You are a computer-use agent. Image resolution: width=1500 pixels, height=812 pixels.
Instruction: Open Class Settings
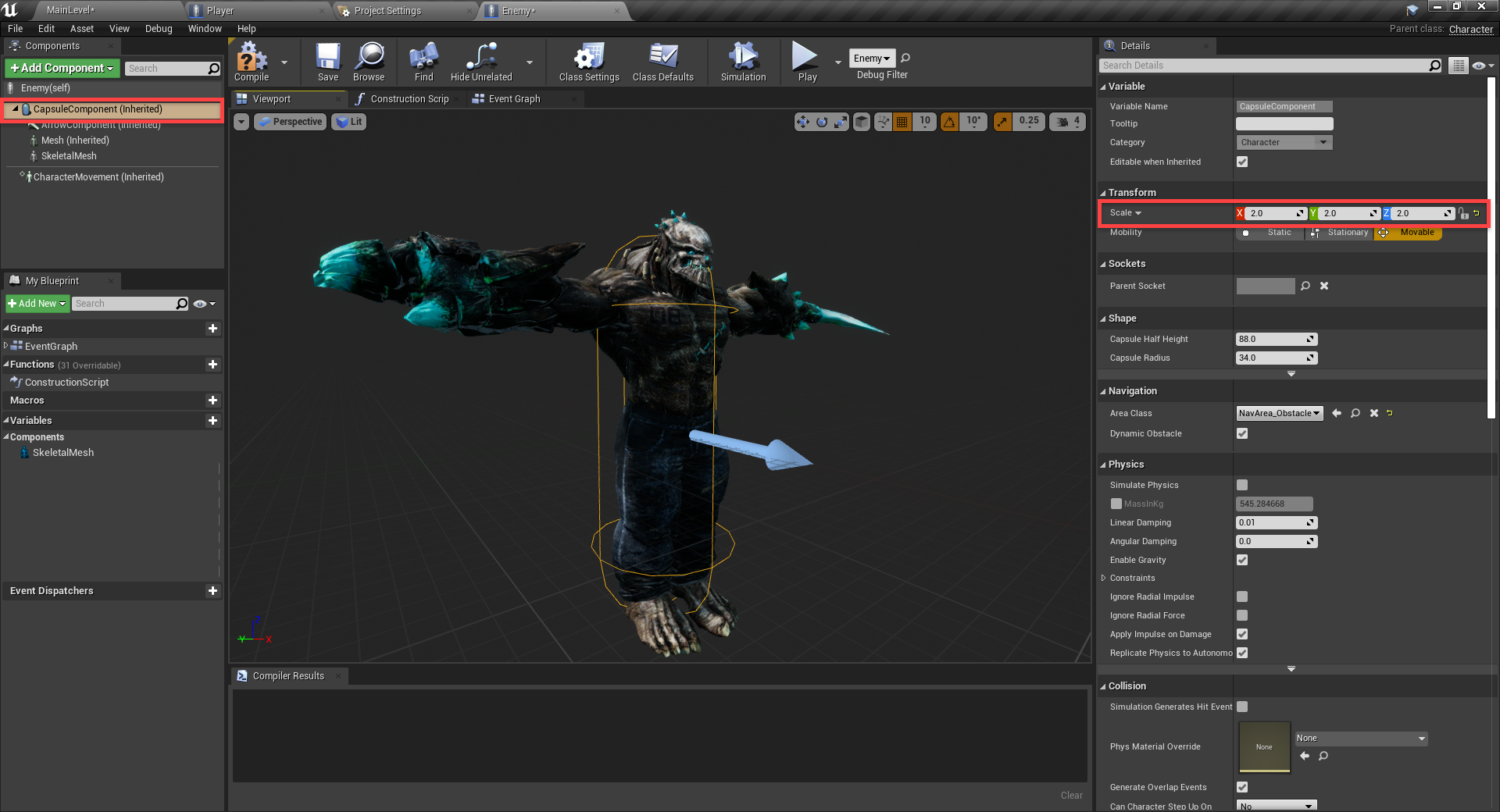tap(589, 62)
